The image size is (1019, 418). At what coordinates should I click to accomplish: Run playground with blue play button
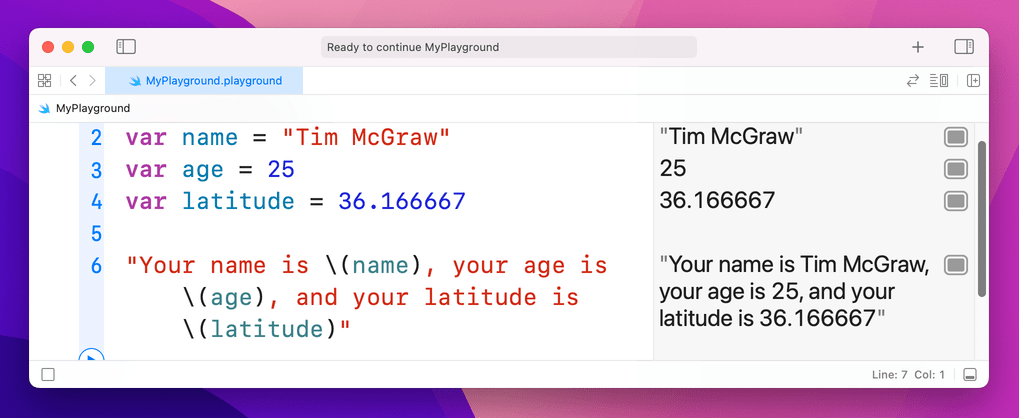[91, 355]
